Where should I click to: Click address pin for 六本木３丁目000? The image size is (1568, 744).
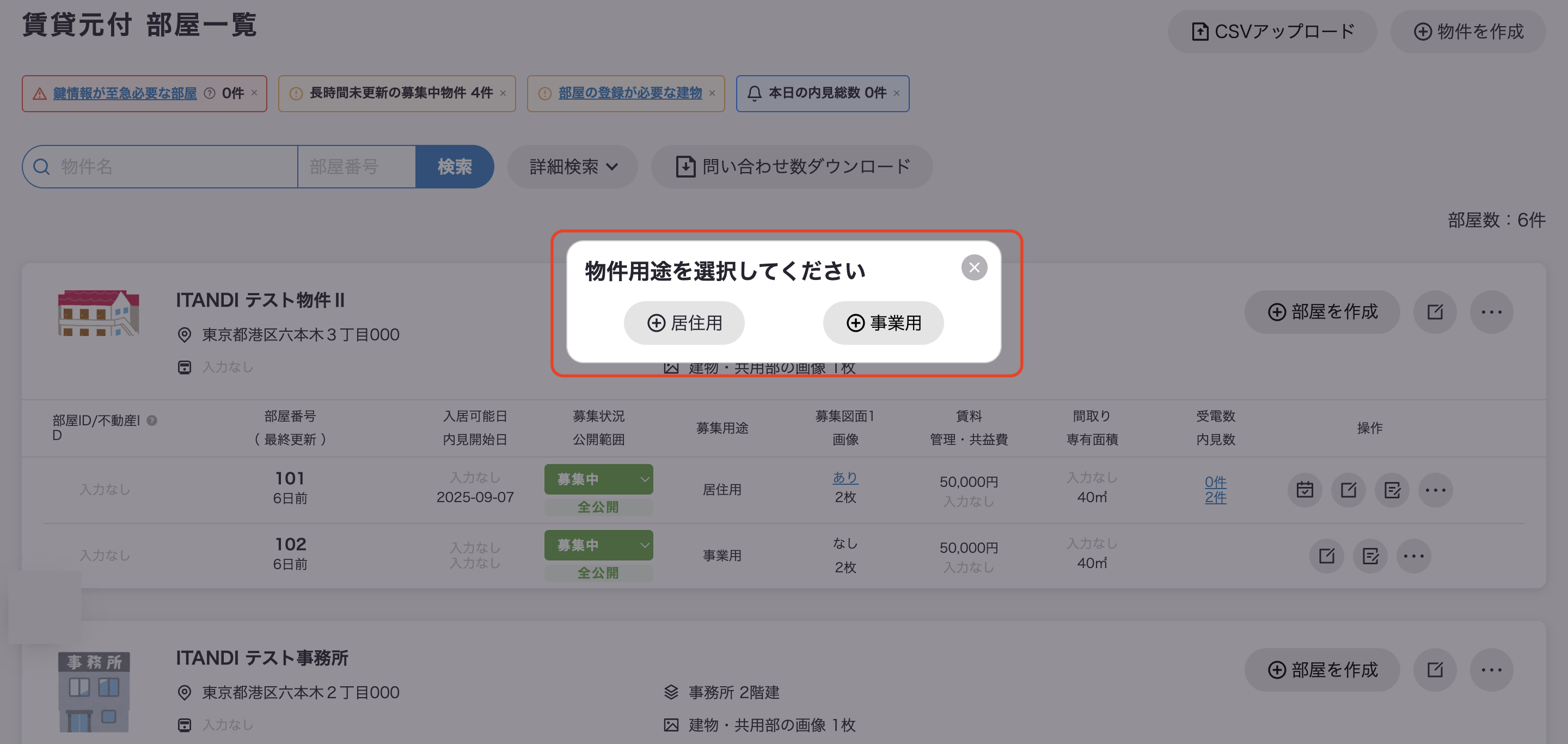coord(184,335)
